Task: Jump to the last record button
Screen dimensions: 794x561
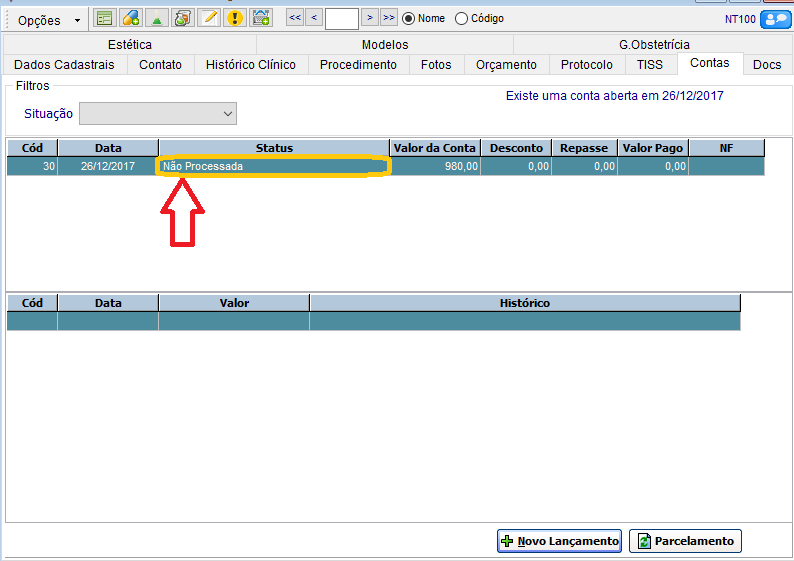Action: [x=389, y=18]
